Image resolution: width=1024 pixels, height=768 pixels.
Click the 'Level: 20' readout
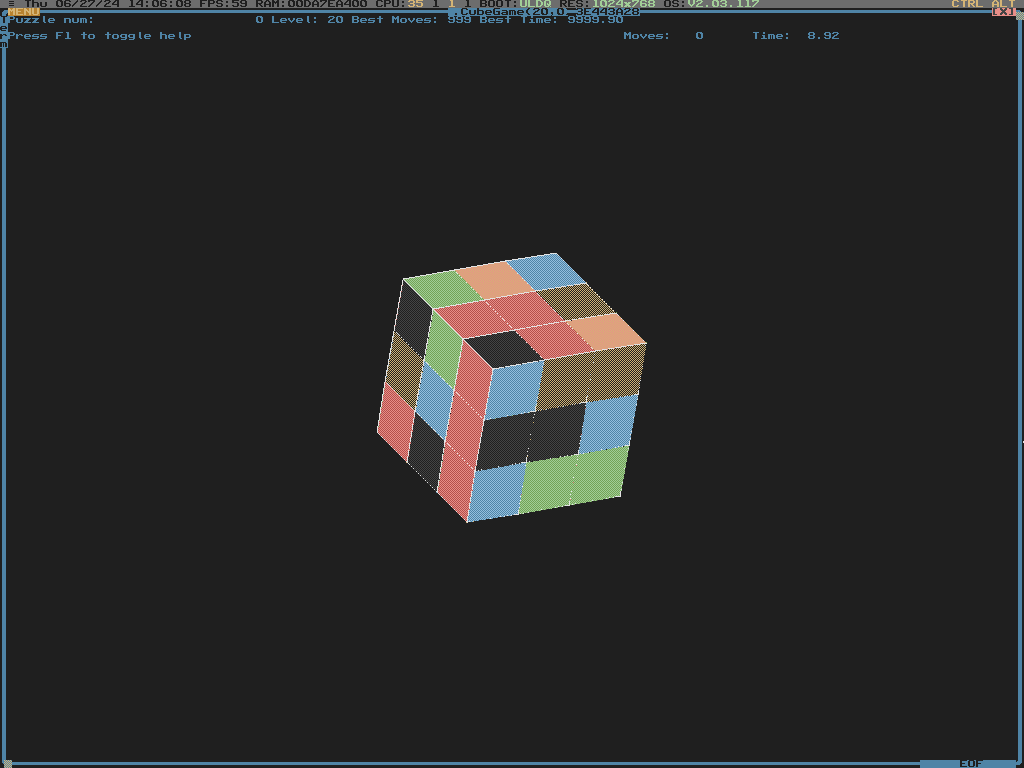[x=307, y=20]
